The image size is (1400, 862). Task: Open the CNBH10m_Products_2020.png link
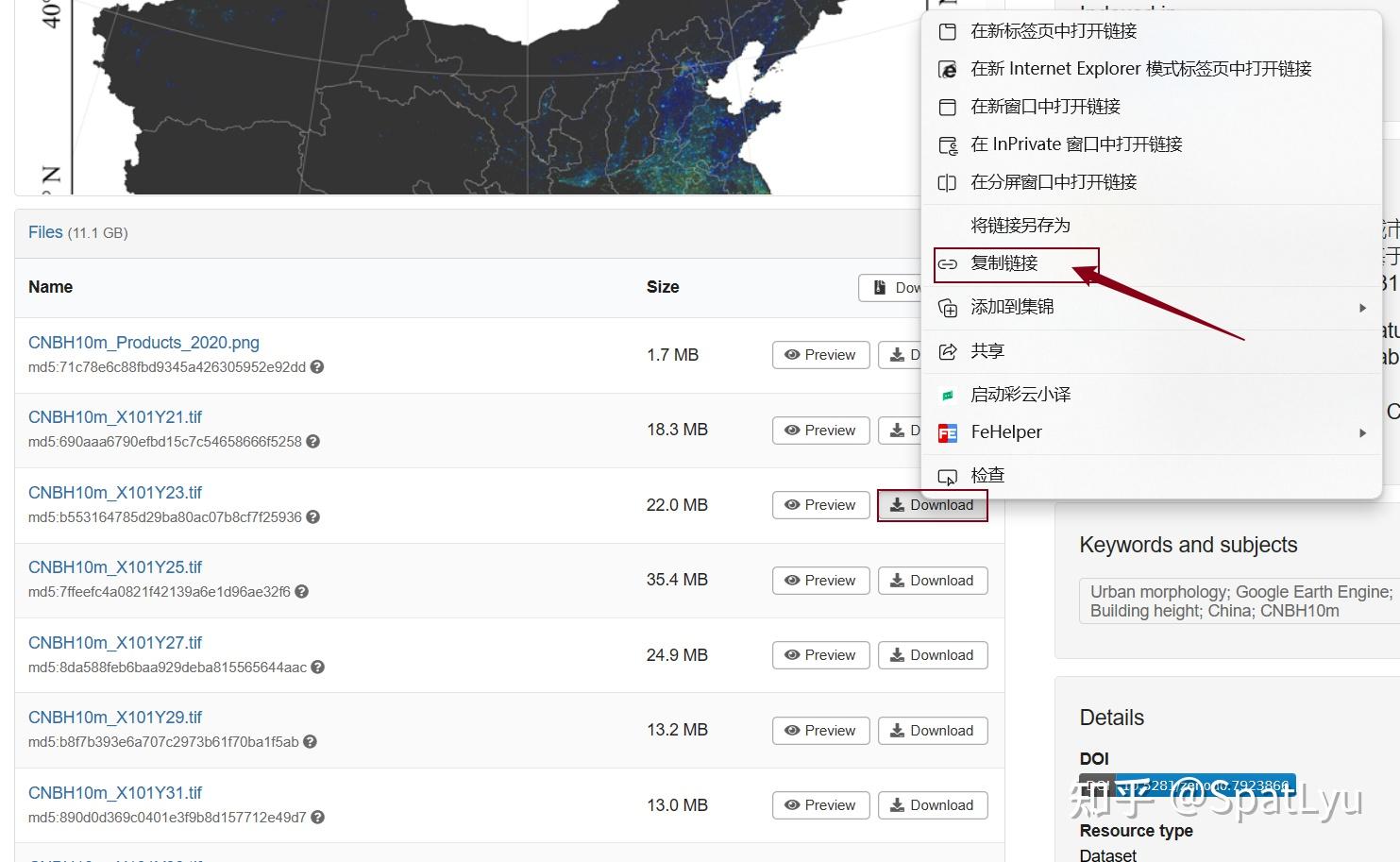click(x=143, y=343)
